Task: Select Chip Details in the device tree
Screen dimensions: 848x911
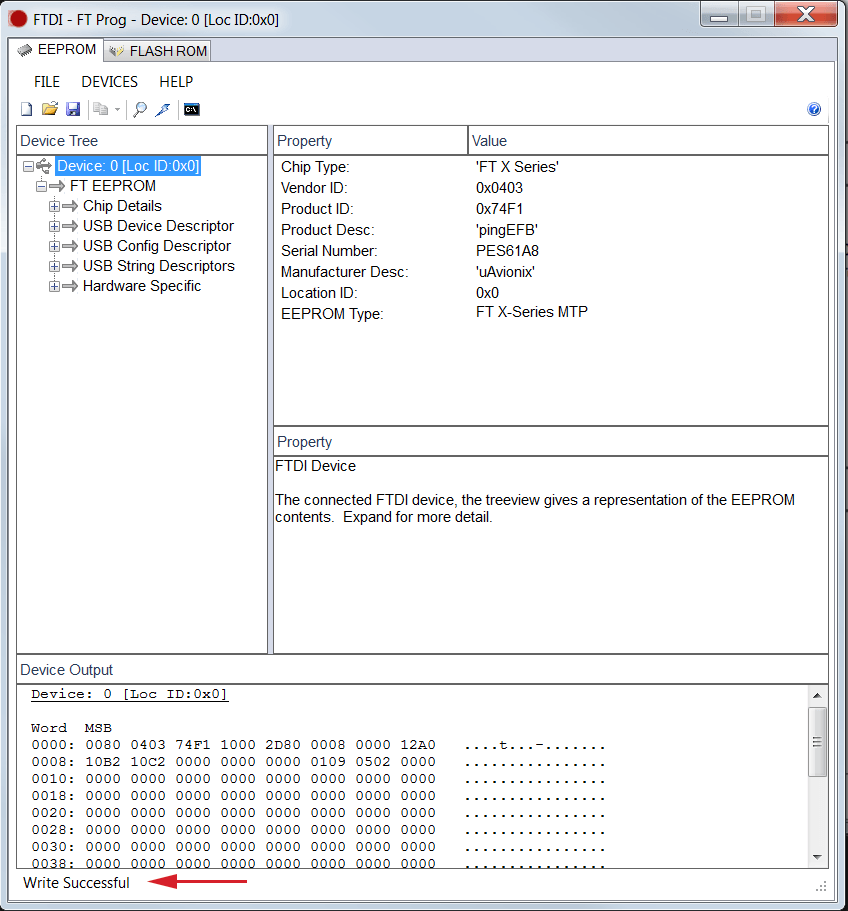Action: (122, 206)
